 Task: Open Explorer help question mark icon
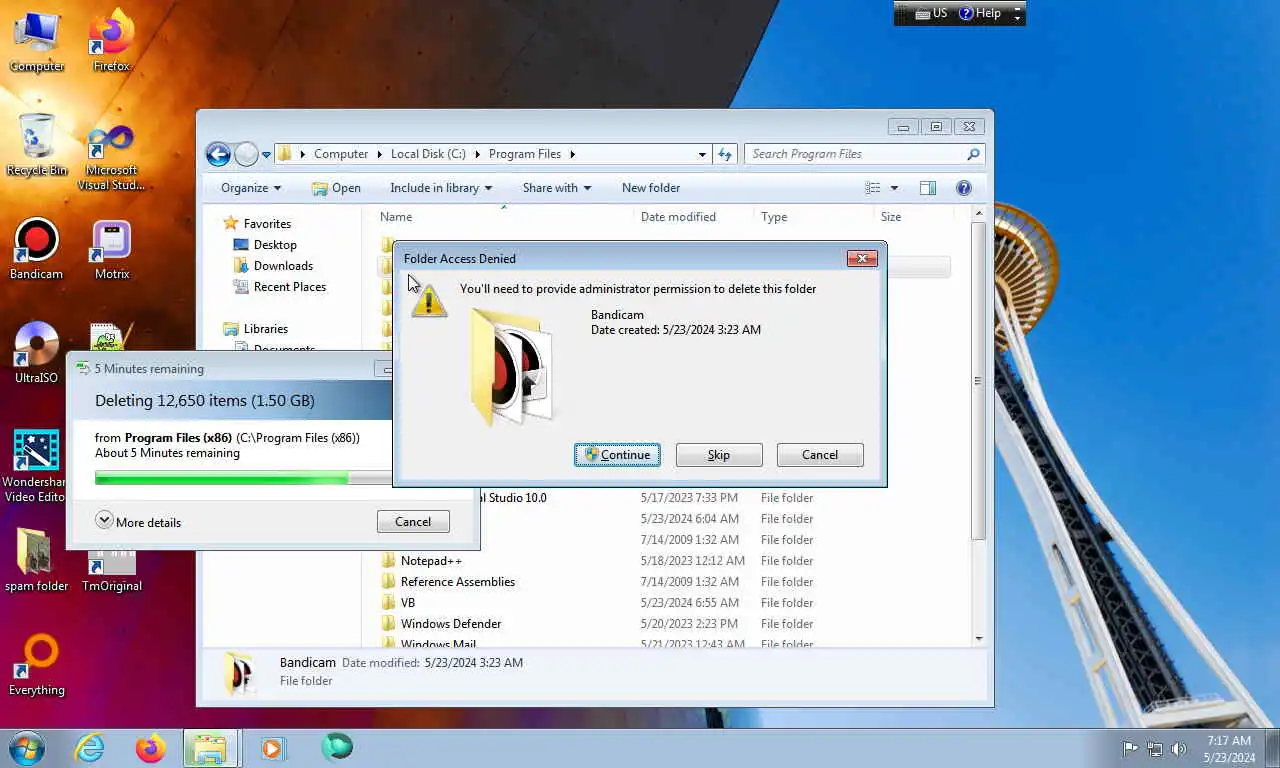[x=964, y=188]
